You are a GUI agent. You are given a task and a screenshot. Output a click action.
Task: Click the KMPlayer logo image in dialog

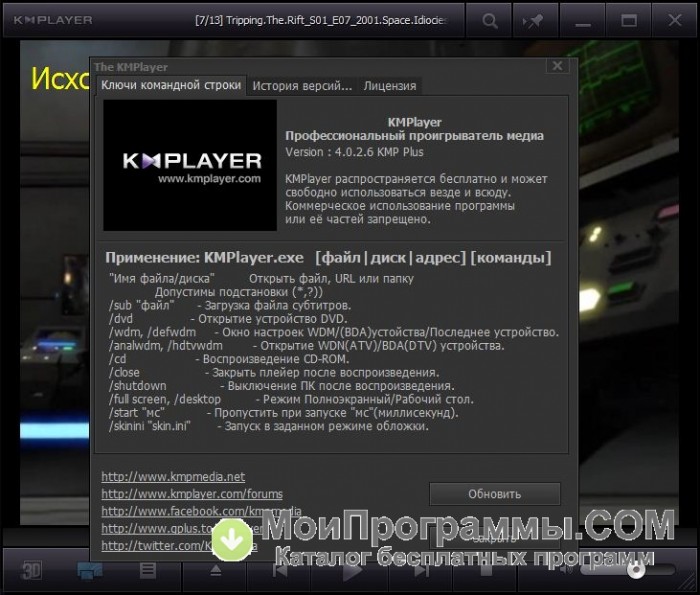[x=190, y=165]
